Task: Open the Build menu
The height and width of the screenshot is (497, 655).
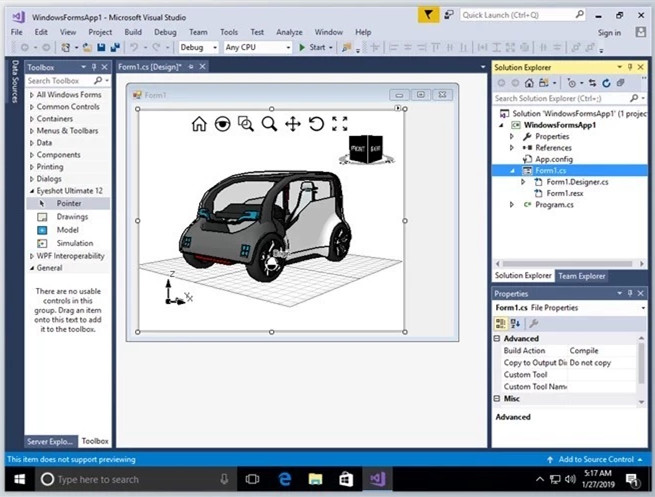Action: click(133, 32)
